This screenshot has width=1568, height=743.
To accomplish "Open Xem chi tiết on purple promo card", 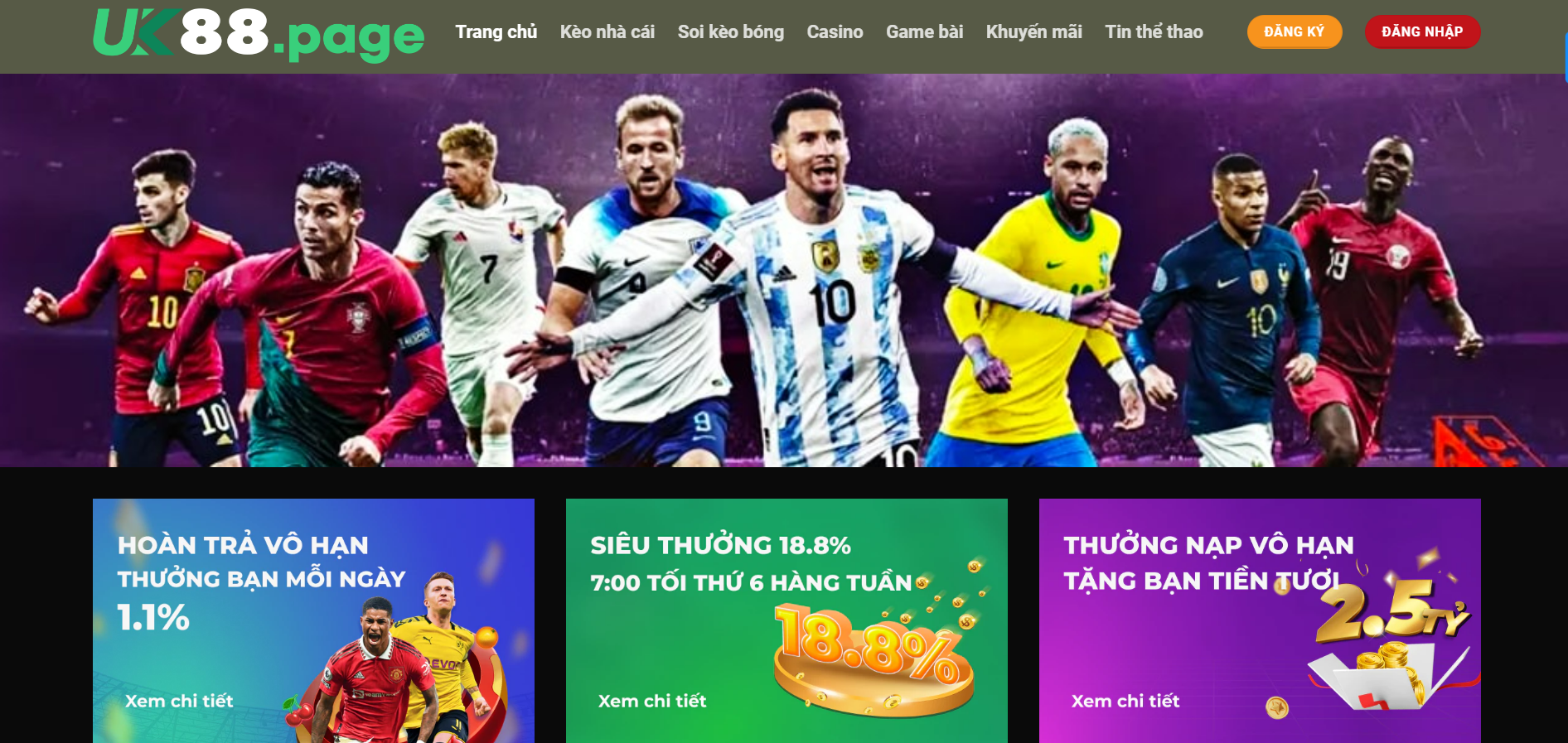I will (x=1125, y=701).
